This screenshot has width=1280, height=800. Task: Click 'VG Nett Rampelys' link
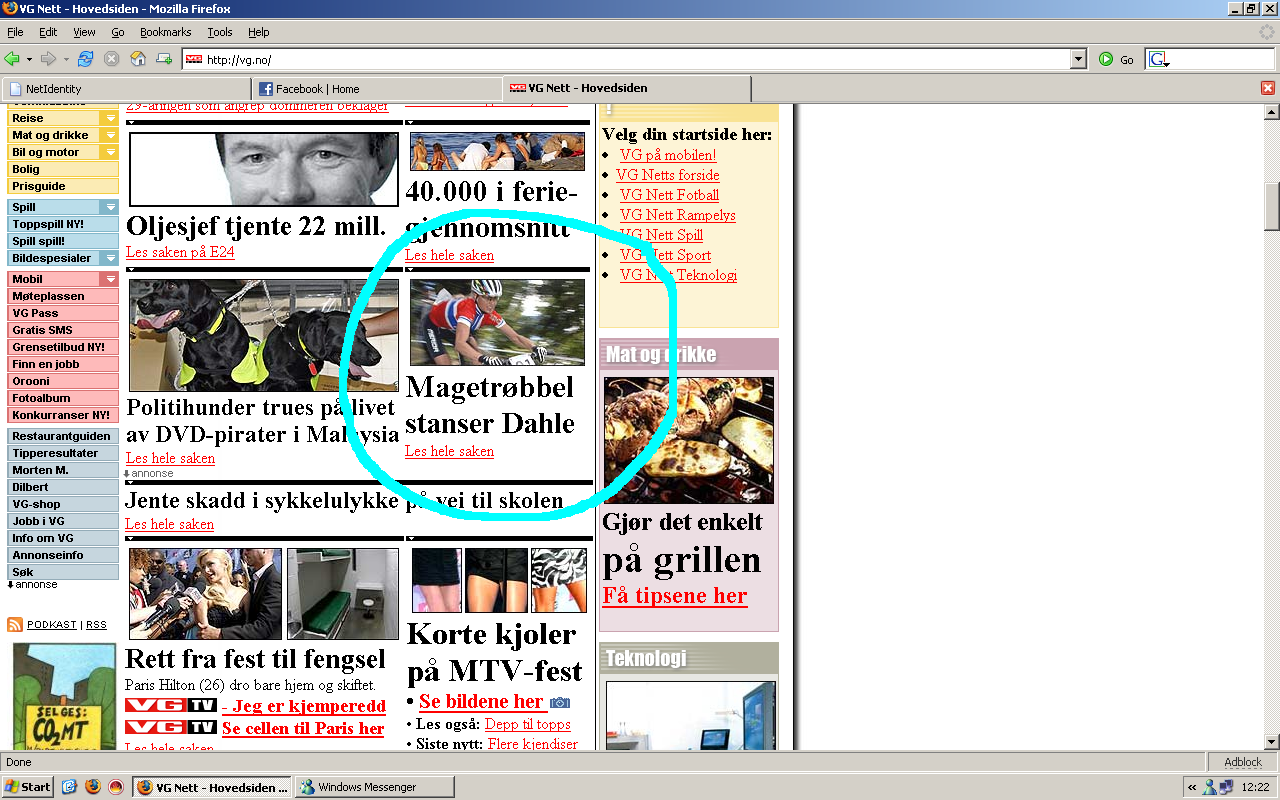pos(677,215)
